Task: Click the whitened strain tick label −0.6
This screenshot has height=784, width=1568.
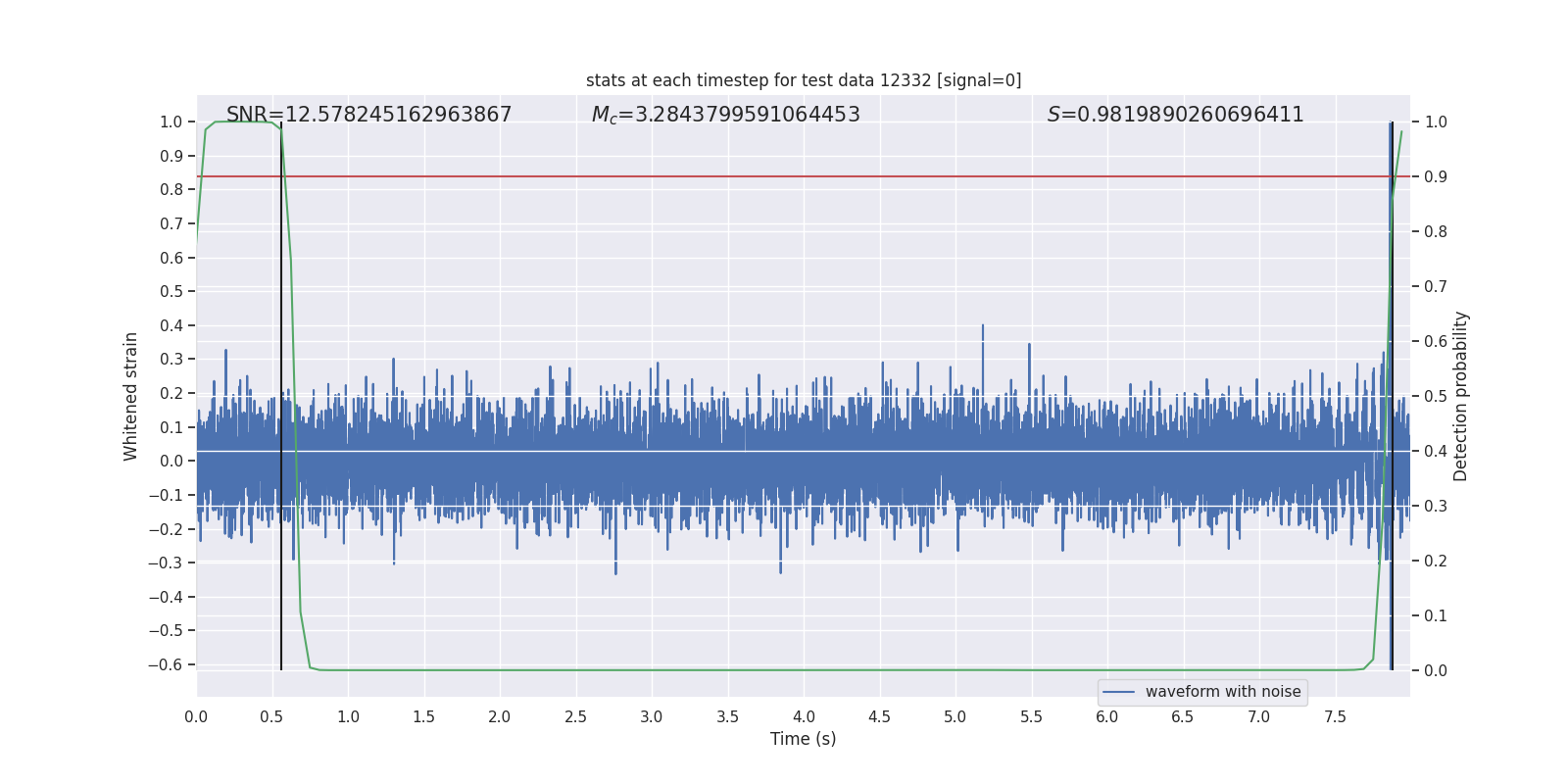Action: pyautogui.click(x=166, y=664)
